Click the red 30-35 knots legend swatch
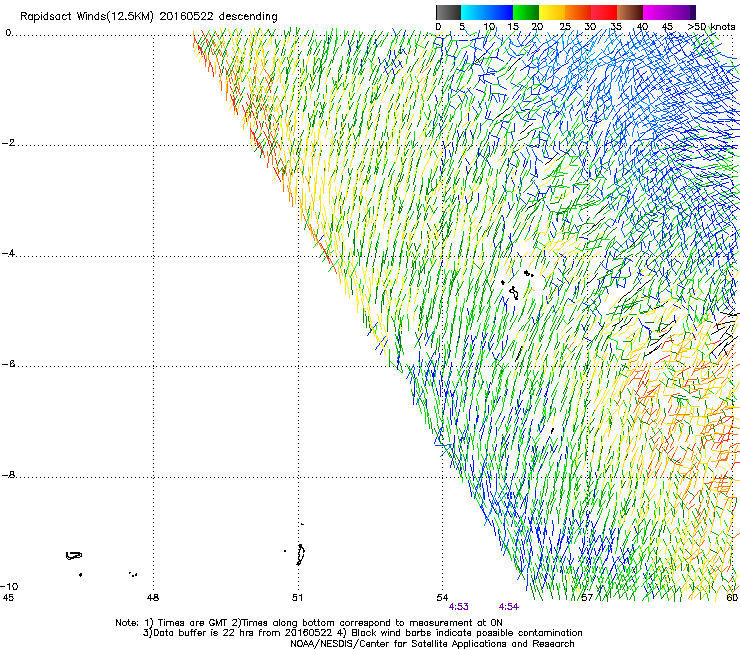Screen dimensions: 740x650 click(604, 12)
